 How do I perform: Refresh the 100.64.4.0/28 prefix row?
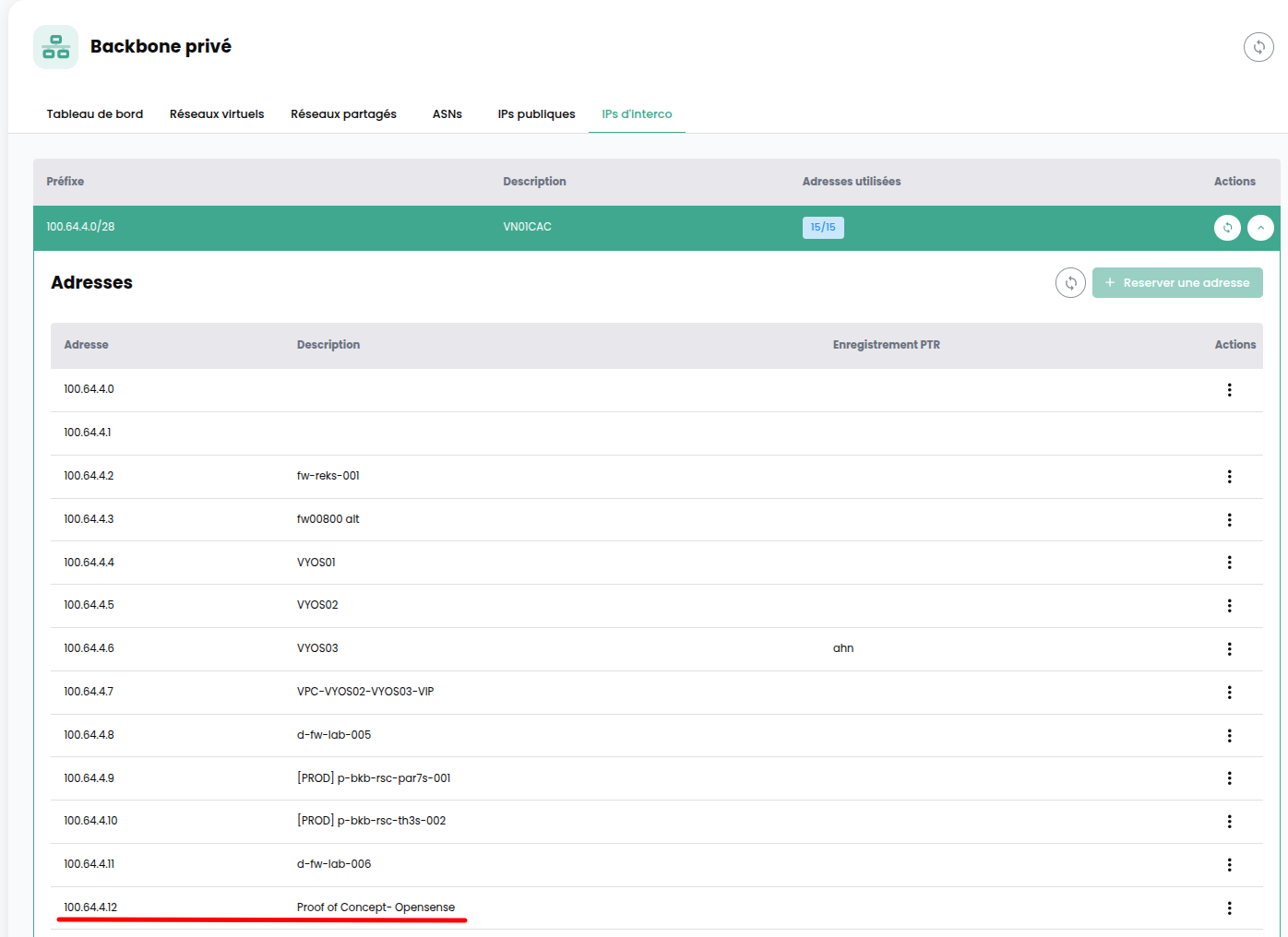[1227, 227]
